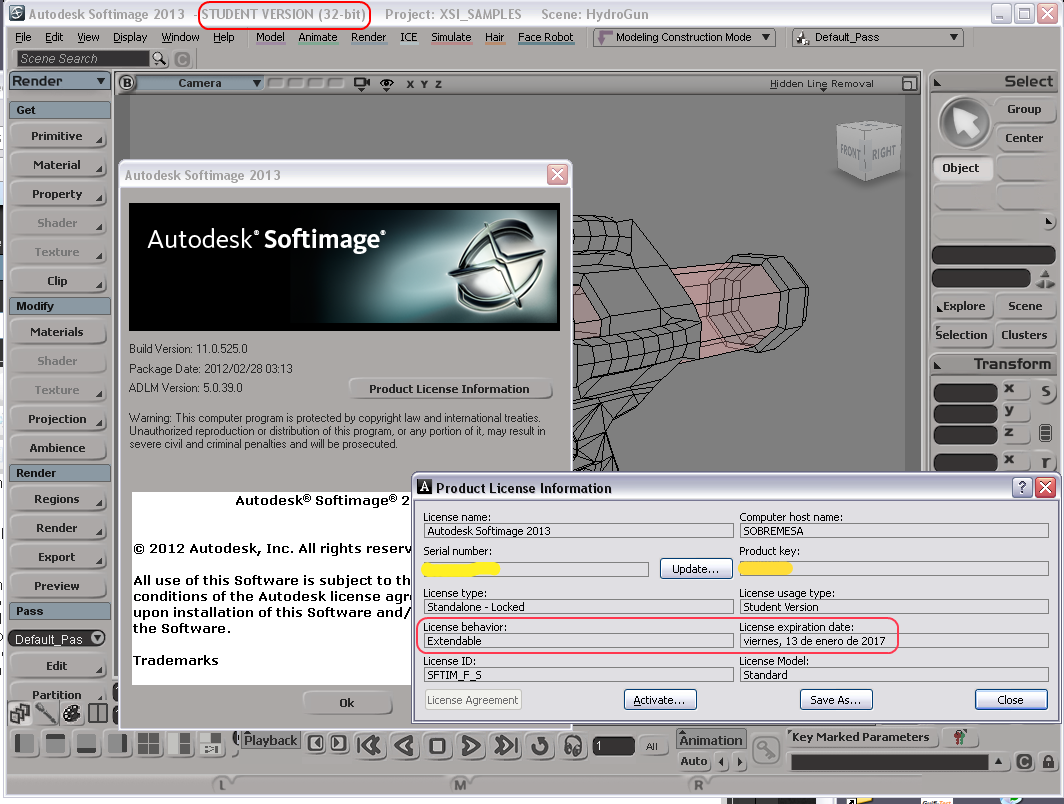Expand Default_Pas selector in Pass section
Image resolution: width=1064 pixels, height=804 pixels.
click(x=56, y=639)
